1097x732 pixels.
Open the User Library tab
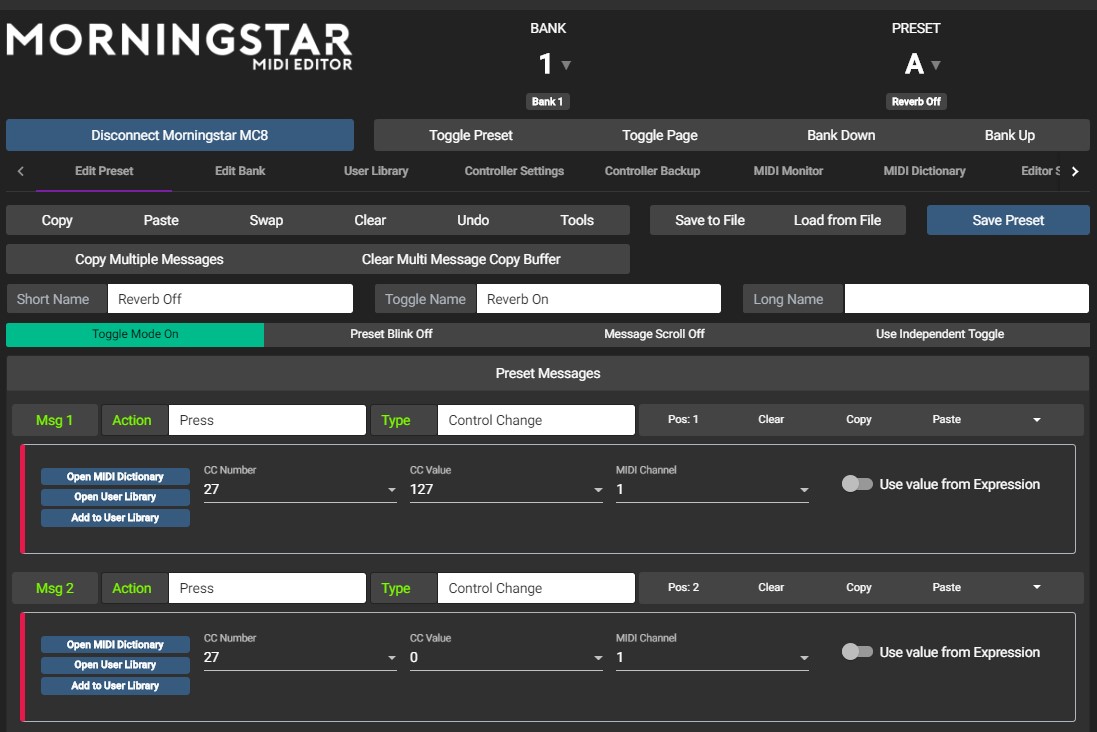[376, 171]
